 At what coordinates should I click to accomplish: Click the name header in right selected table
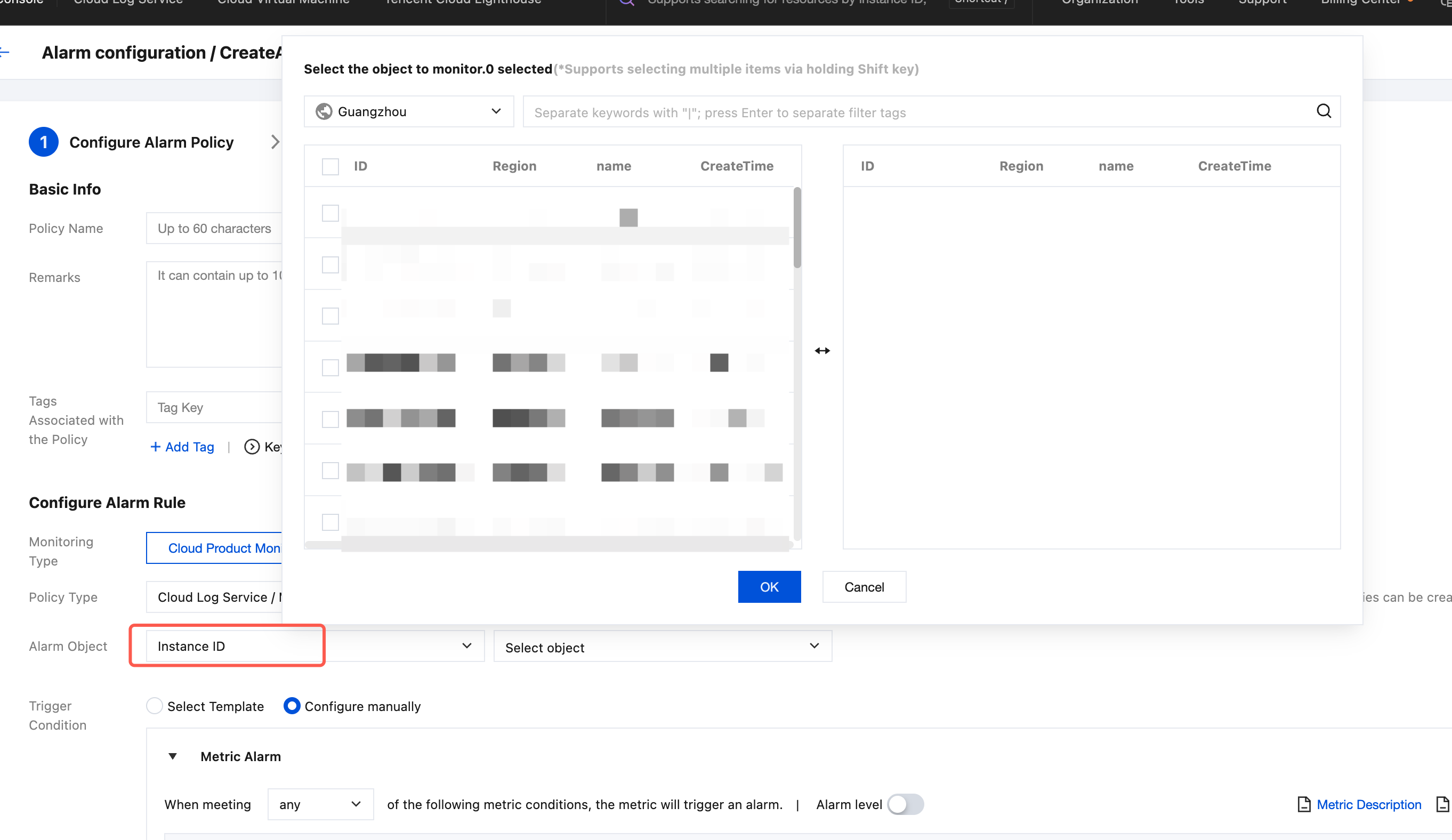click(1116, 166)
